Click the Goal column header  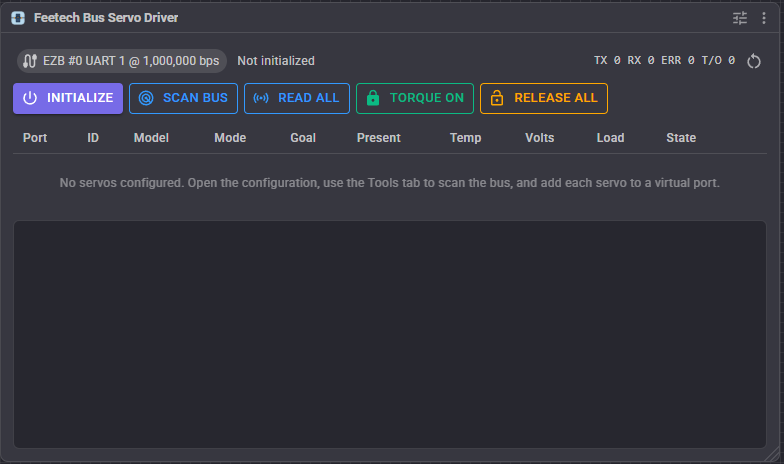303,138
